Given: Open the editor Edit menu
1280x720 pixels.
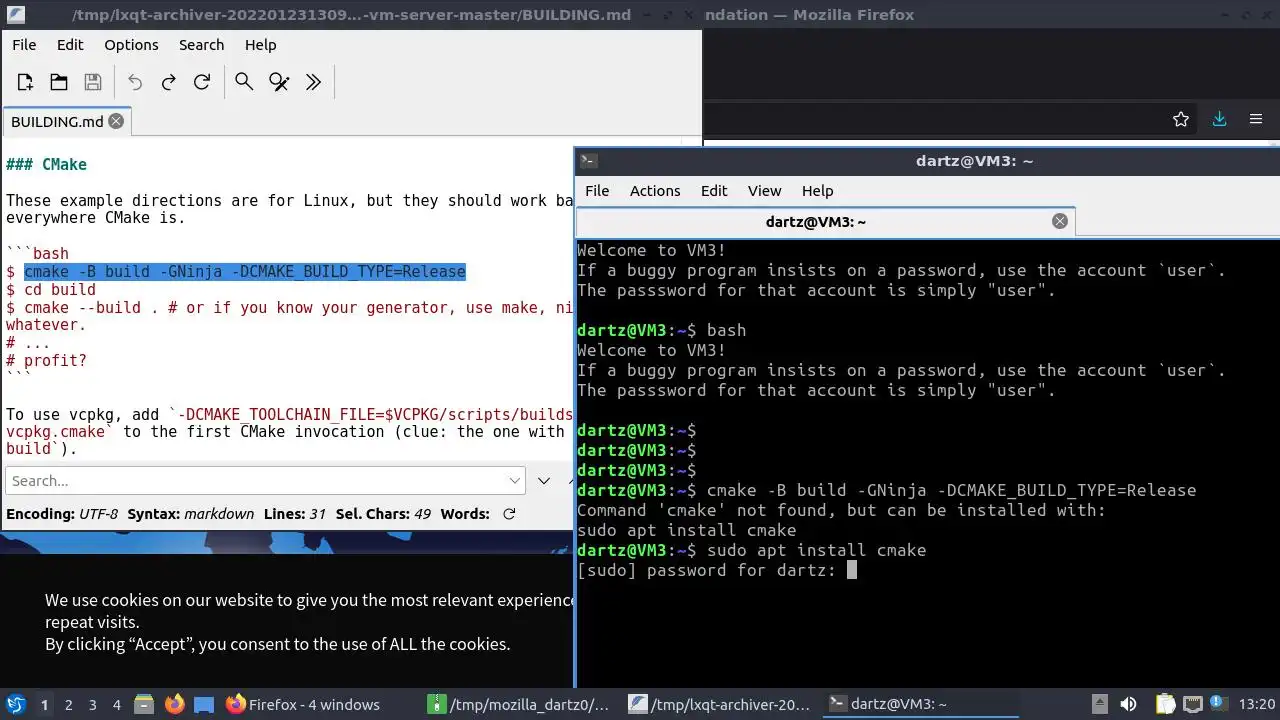Looking at the screenshot, I should pos(70,45).
